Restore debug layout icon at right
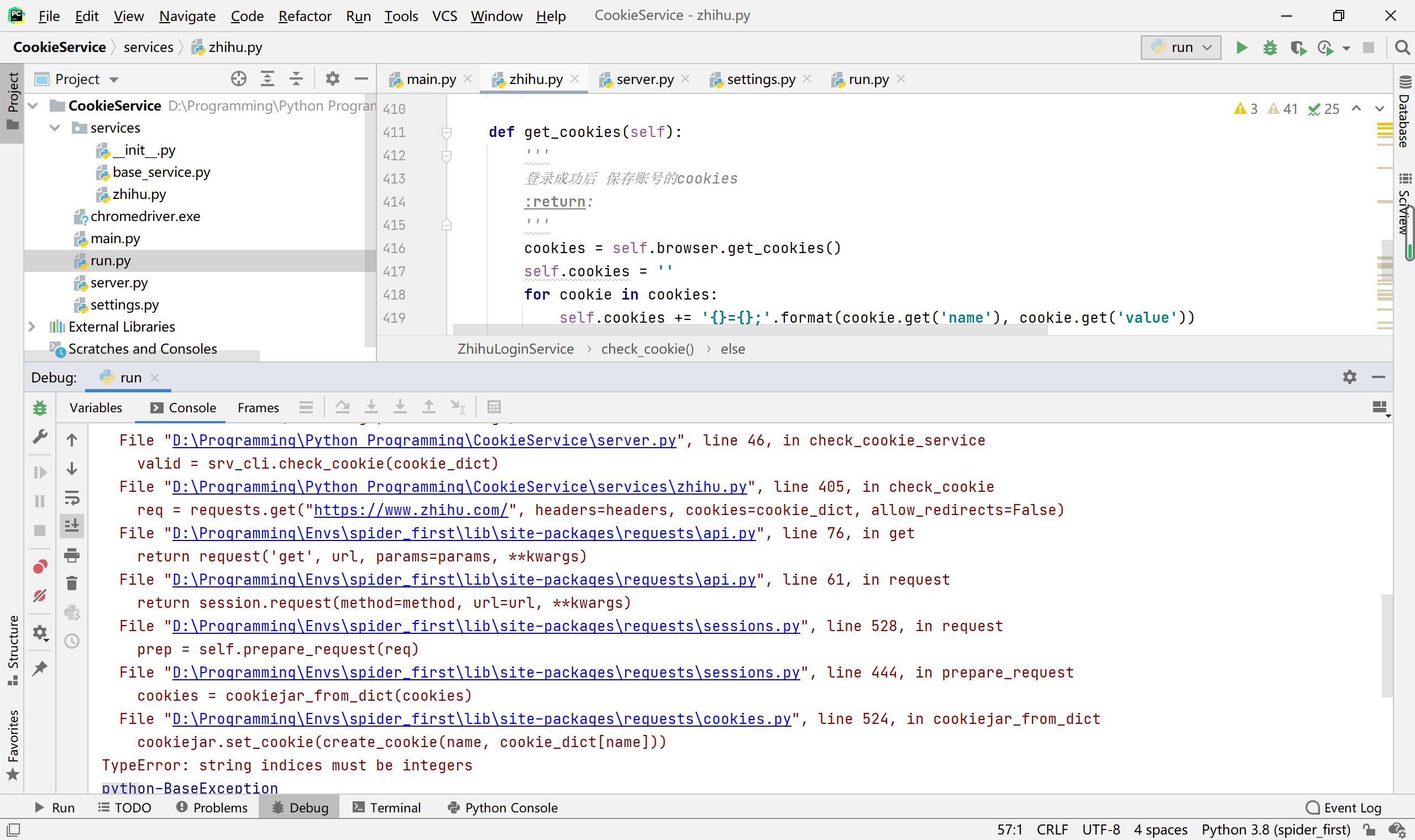Screen dimensions: 1415x840 point(1380,407)
